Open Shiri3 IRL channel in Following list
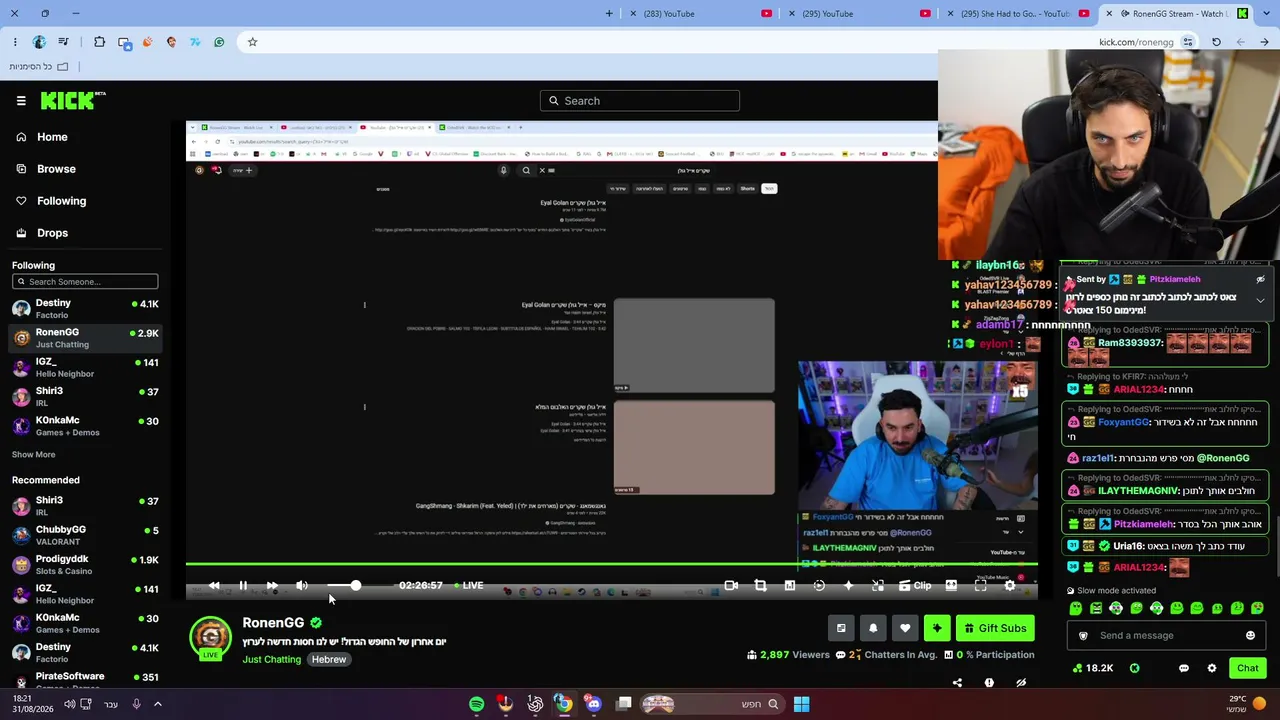The height and width of the screenshot is (720, 1280). [x=85, y=396]
